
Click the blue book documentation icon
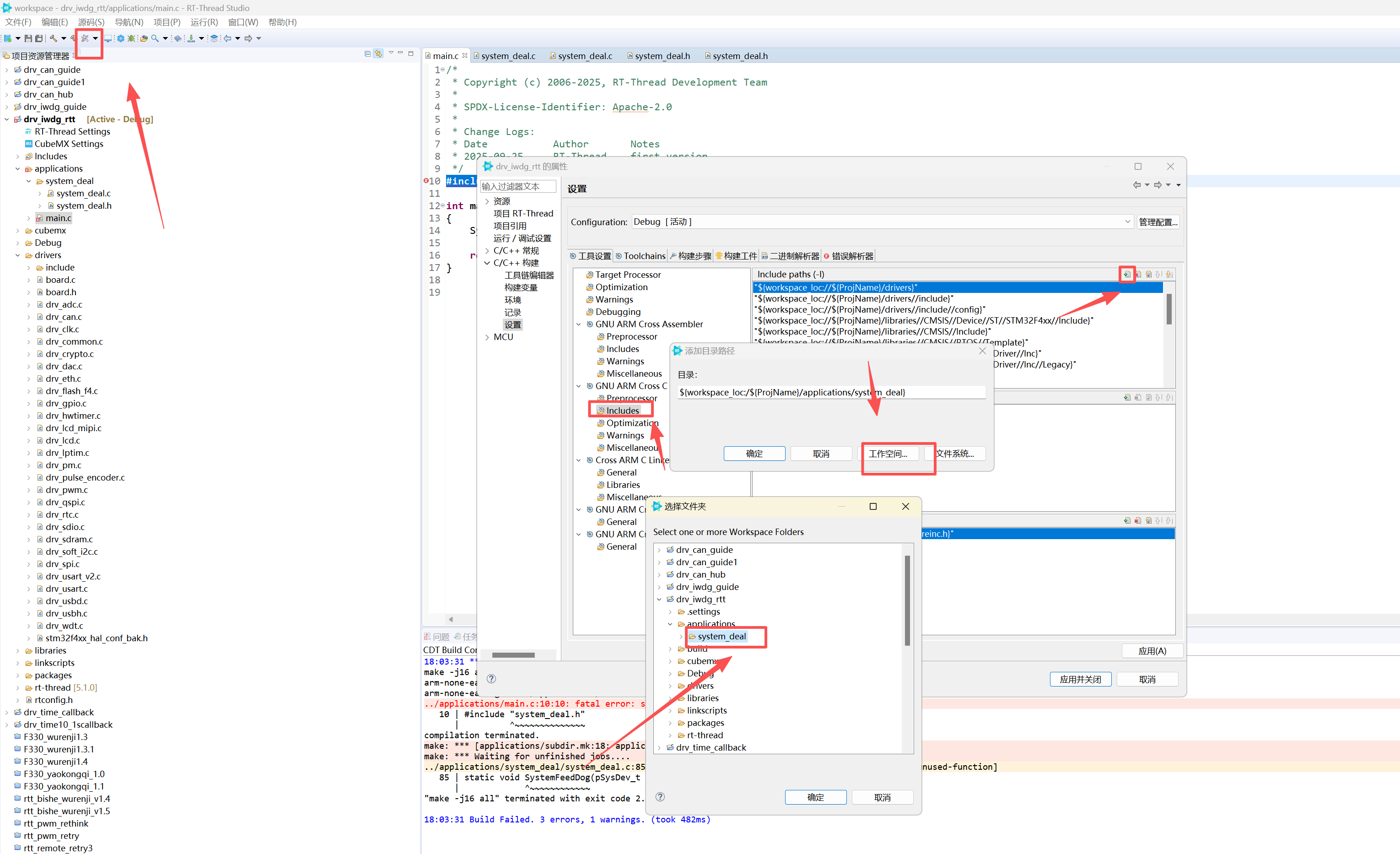click(x=178, y=38)
